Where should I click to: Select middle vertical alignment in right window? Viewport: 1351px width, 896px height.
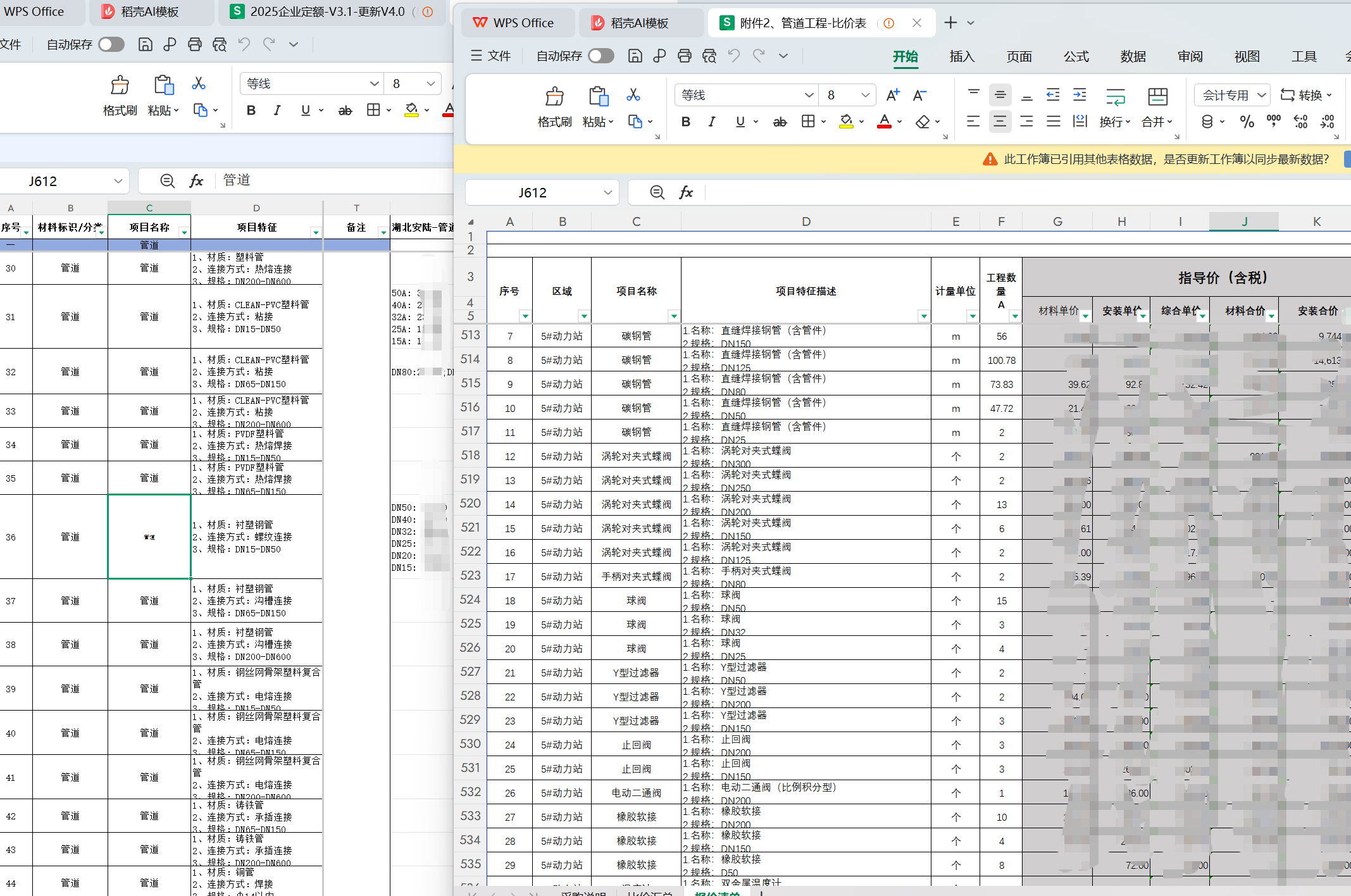click(x=1000, y=95)
